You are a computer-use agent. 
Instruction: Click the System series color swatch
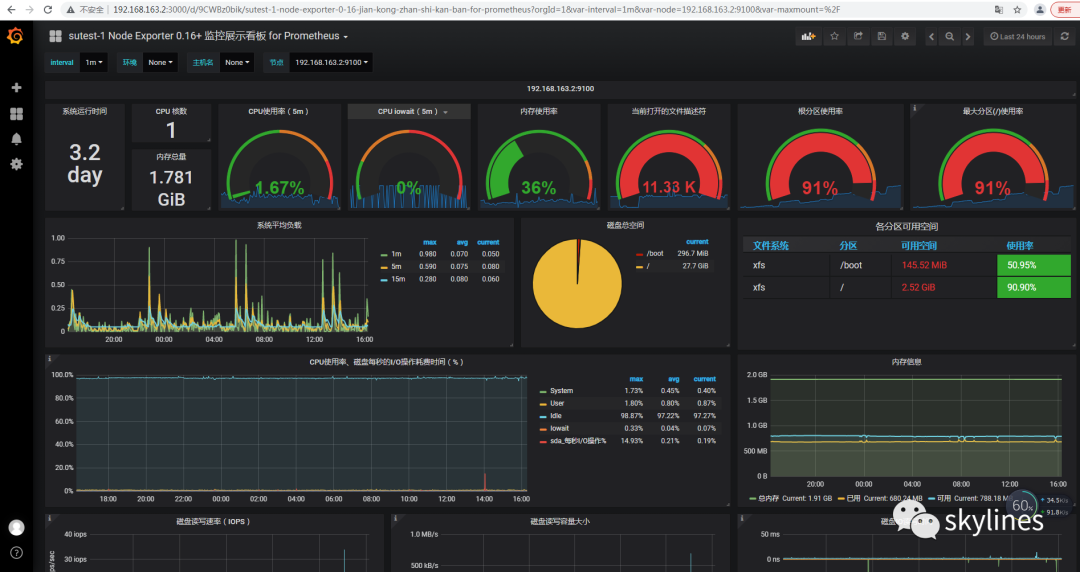(543, 391)
